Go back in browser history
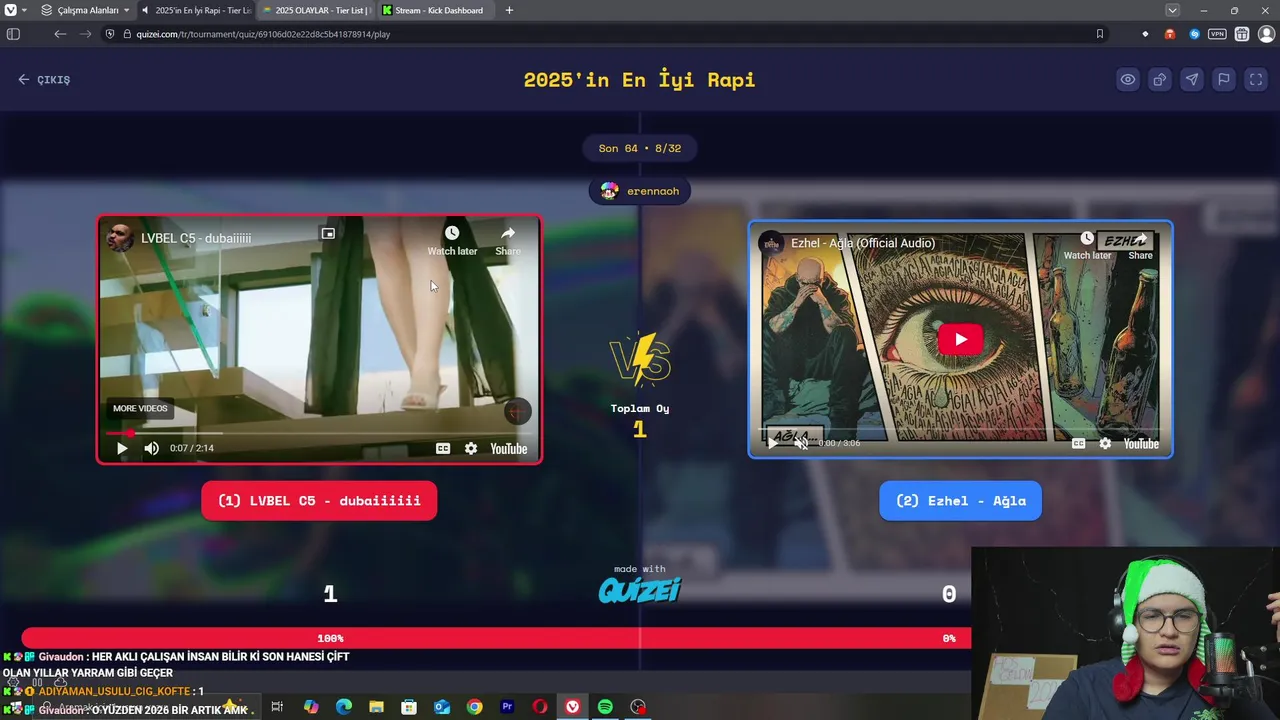 pyautogui.click(x=60, y=34)
